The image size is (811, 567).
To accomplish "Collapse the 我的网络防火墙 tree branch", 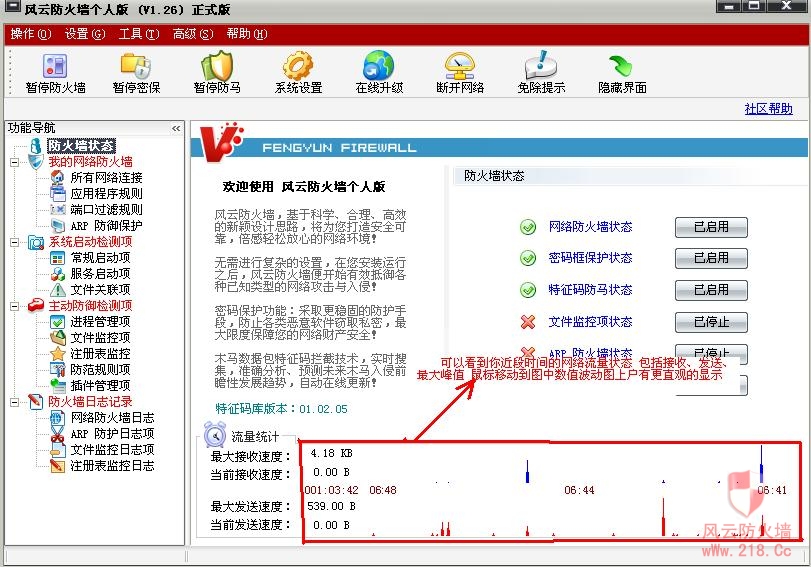I will (x=14, y=162).
